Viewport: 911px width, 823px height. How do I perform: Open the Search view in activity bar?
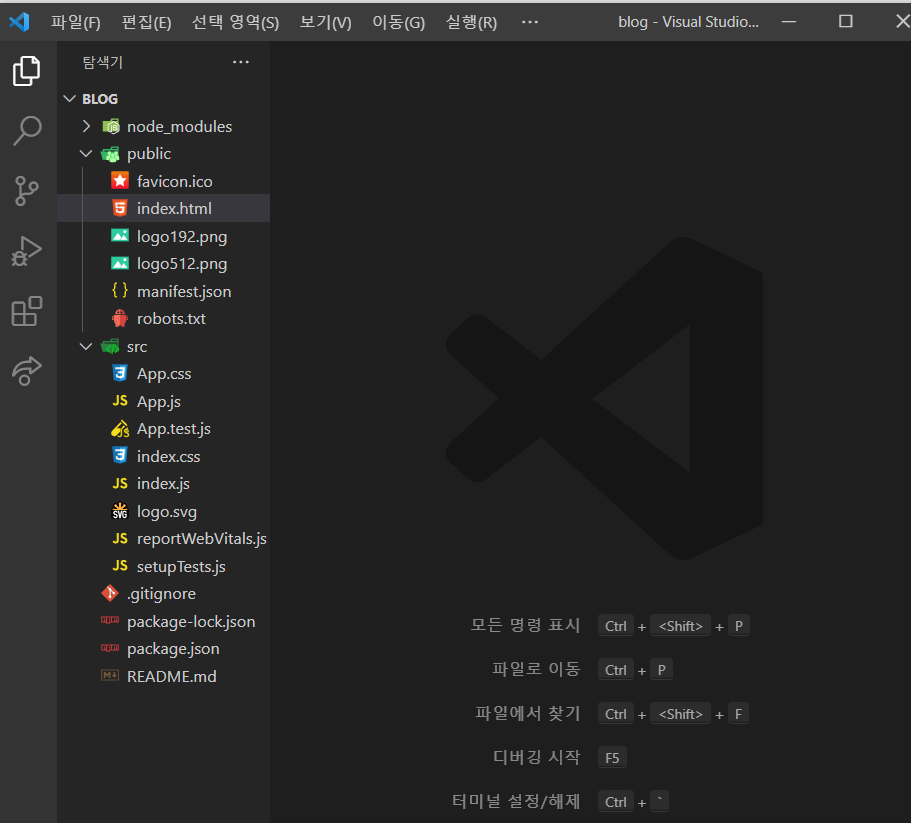[x=27, y=131]
